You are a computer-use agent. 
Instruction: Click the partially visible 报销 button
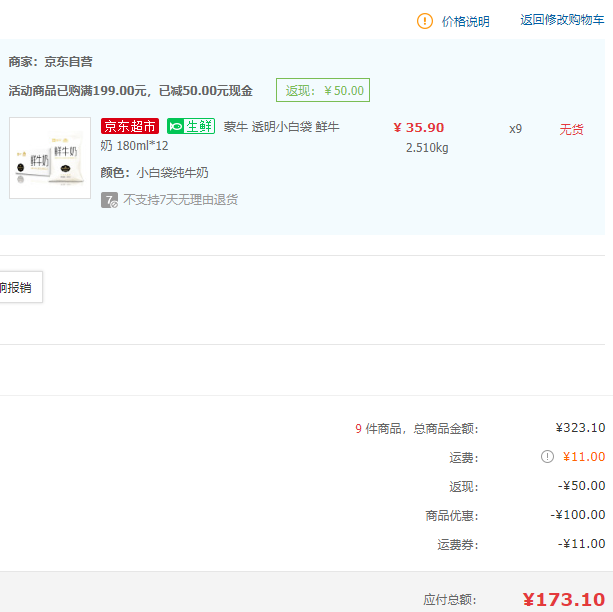pyautogui.click(x=21, y=287)
